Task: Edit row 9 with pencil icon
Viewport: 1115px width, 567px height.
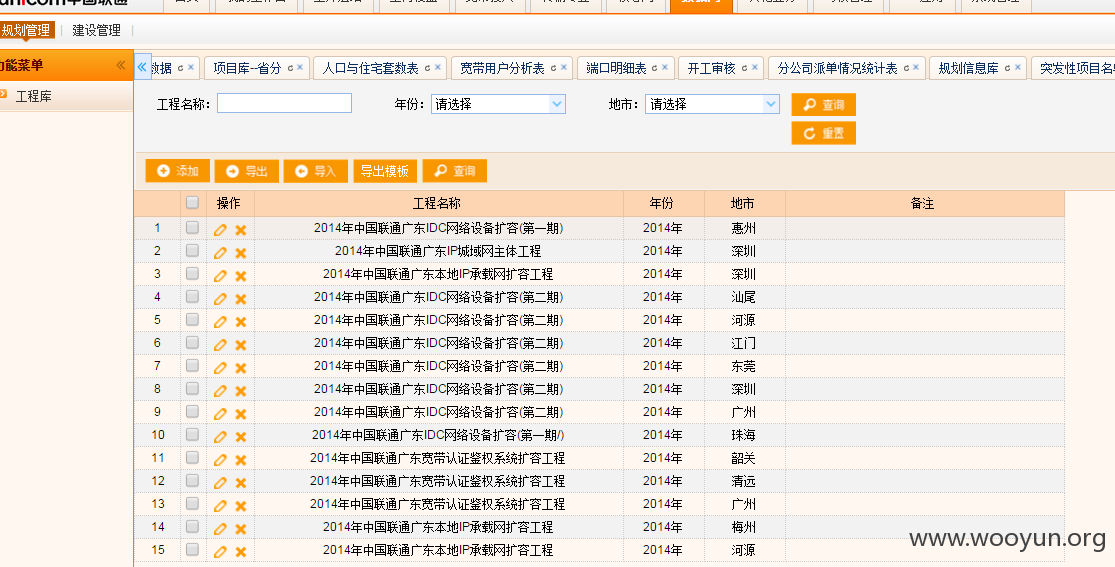Action: [x=220, y=413]
